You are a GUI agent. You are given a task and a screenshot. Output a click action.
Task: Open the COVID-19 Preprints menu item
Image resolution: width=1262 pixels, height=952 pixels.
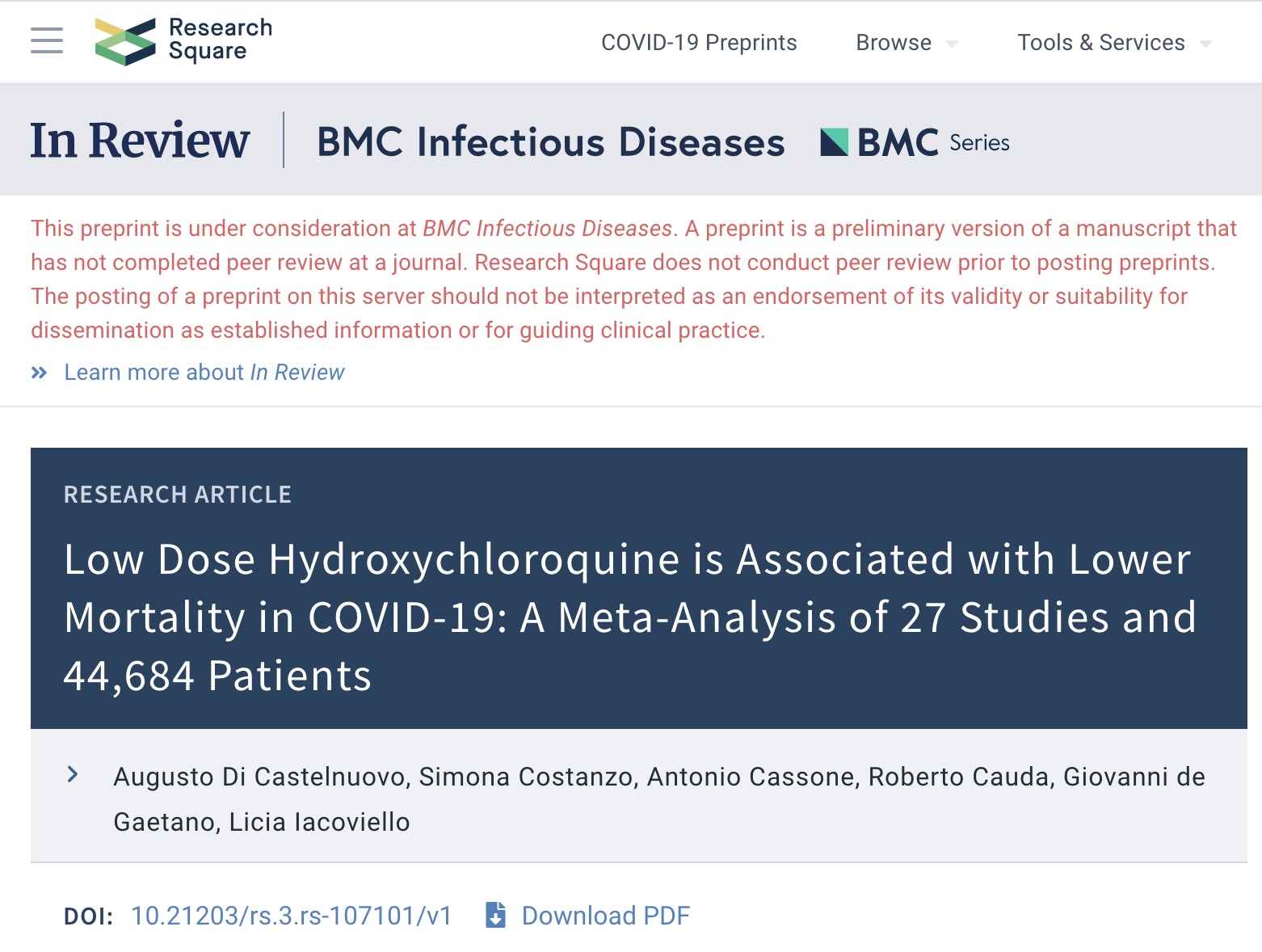tap(699, 42)
